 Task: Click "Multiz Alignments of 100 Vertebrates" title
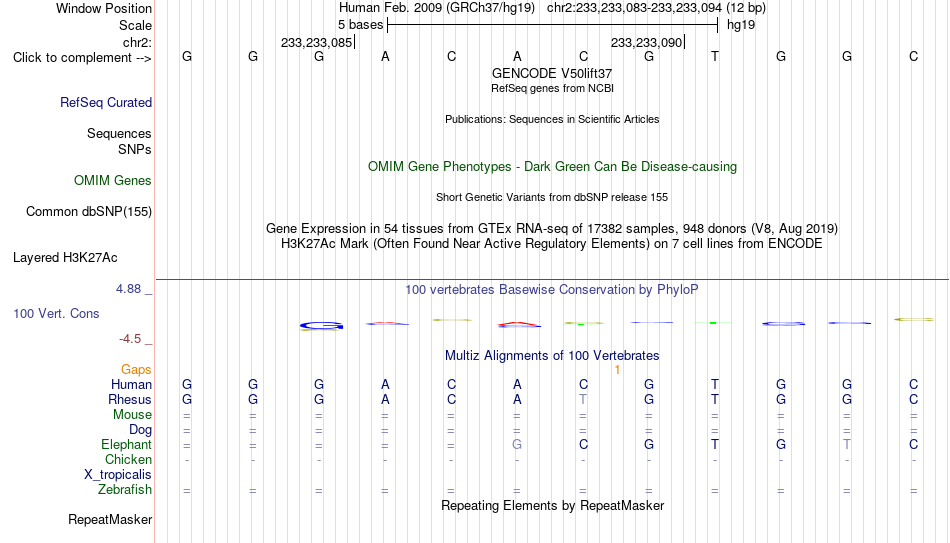(552, 356)
